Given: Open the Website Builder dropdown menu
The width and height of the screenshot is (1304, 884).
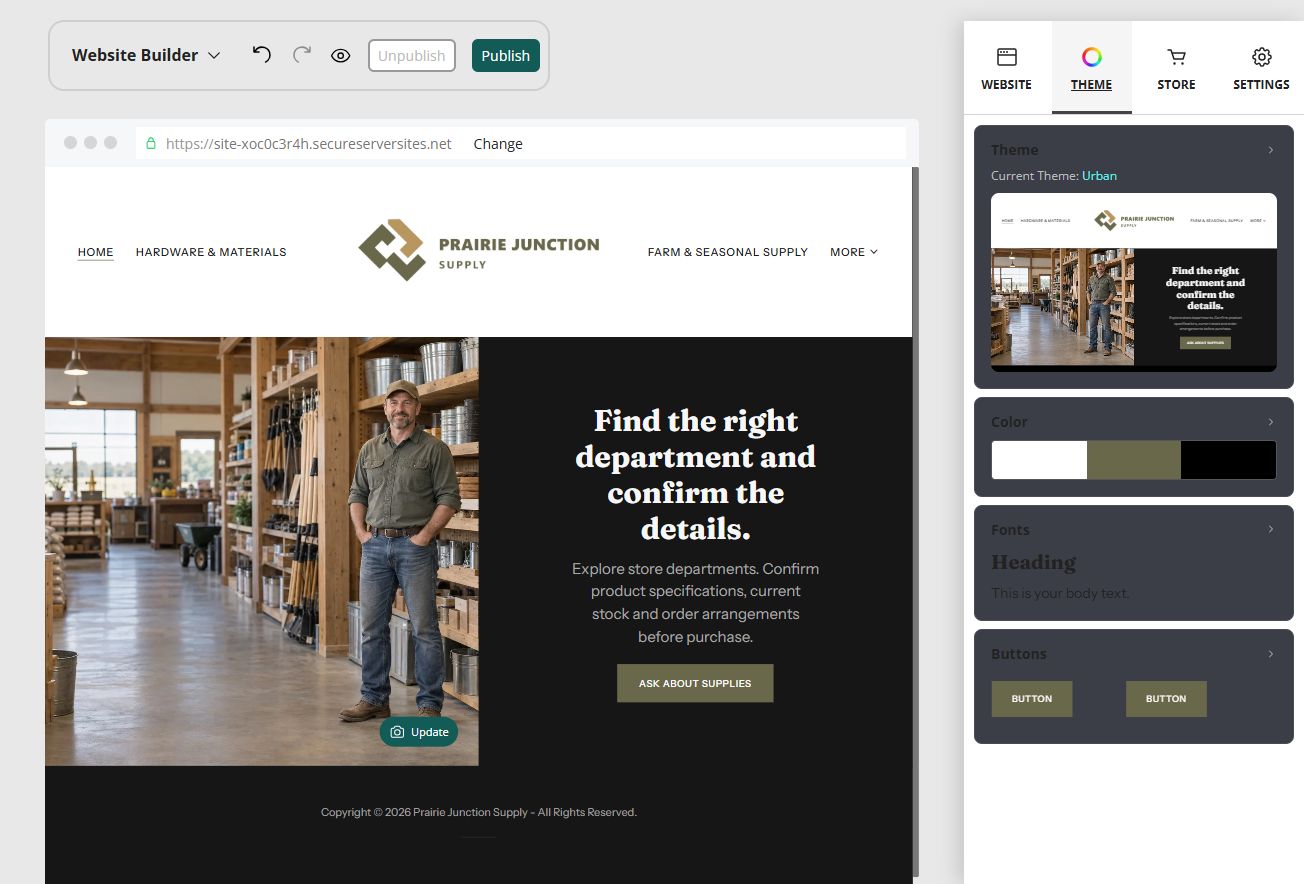Looking at the screenshot, I should point(146,55).
